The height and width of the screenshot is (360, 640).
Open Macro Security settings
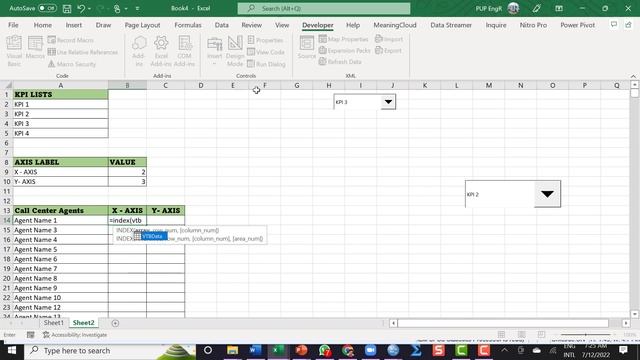(72, 64)
